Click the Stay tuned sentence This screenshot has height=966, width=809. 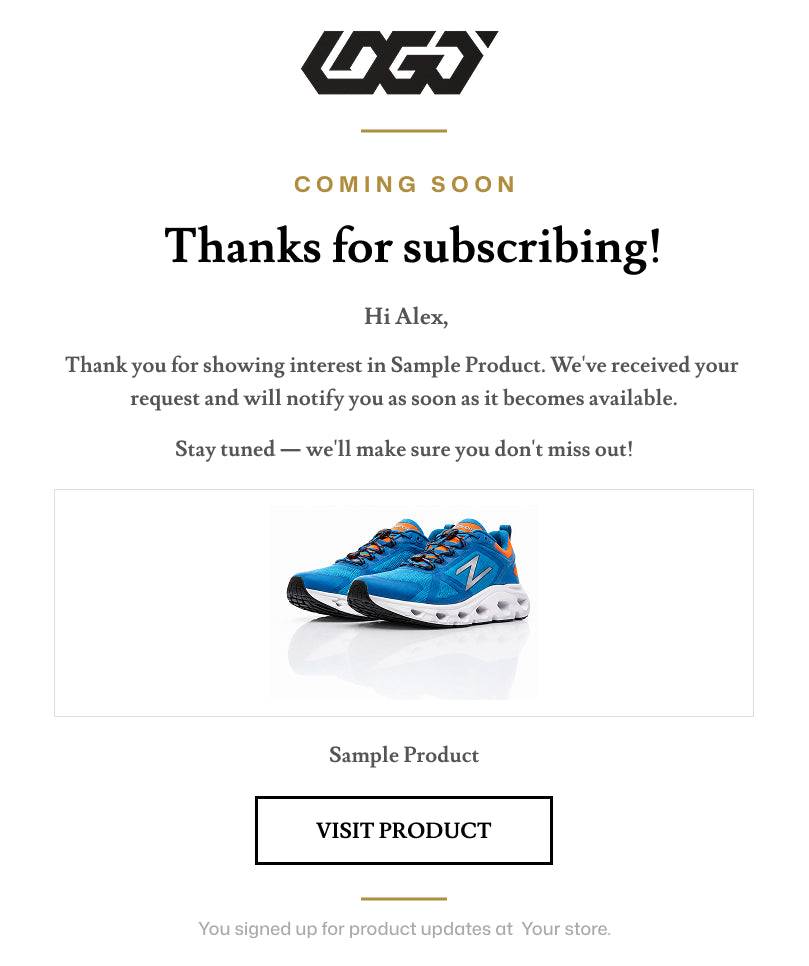tap(404, 449)
